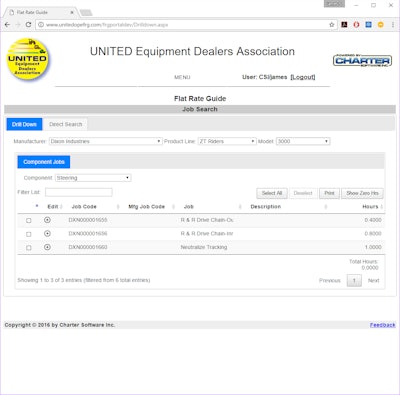Open the Component dropdown showing Steering
The height and width of the screenshot is (395, 400).
pos(93,178)
